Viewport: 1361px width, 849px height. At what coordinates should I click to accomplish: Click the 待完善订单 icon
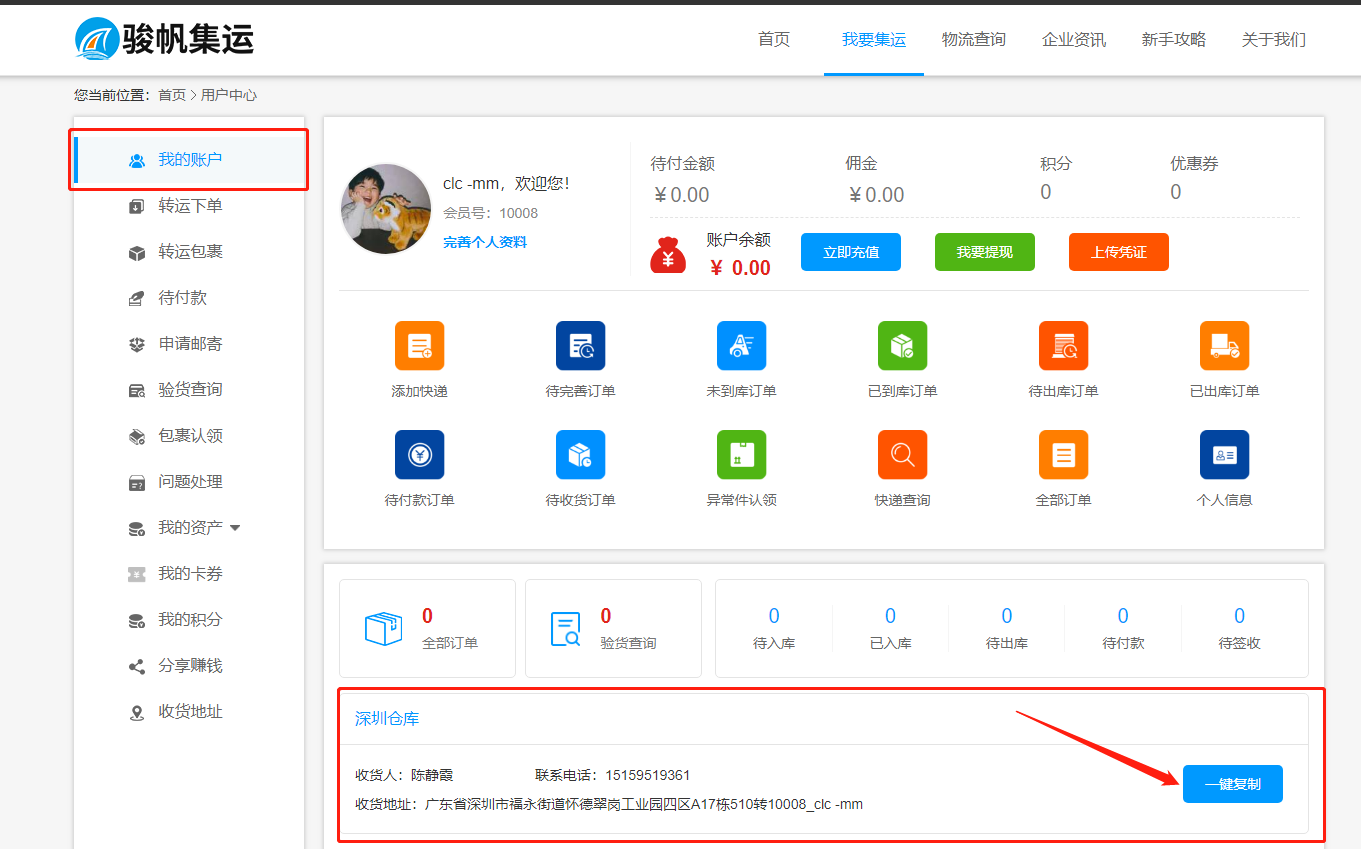[580, 346]
